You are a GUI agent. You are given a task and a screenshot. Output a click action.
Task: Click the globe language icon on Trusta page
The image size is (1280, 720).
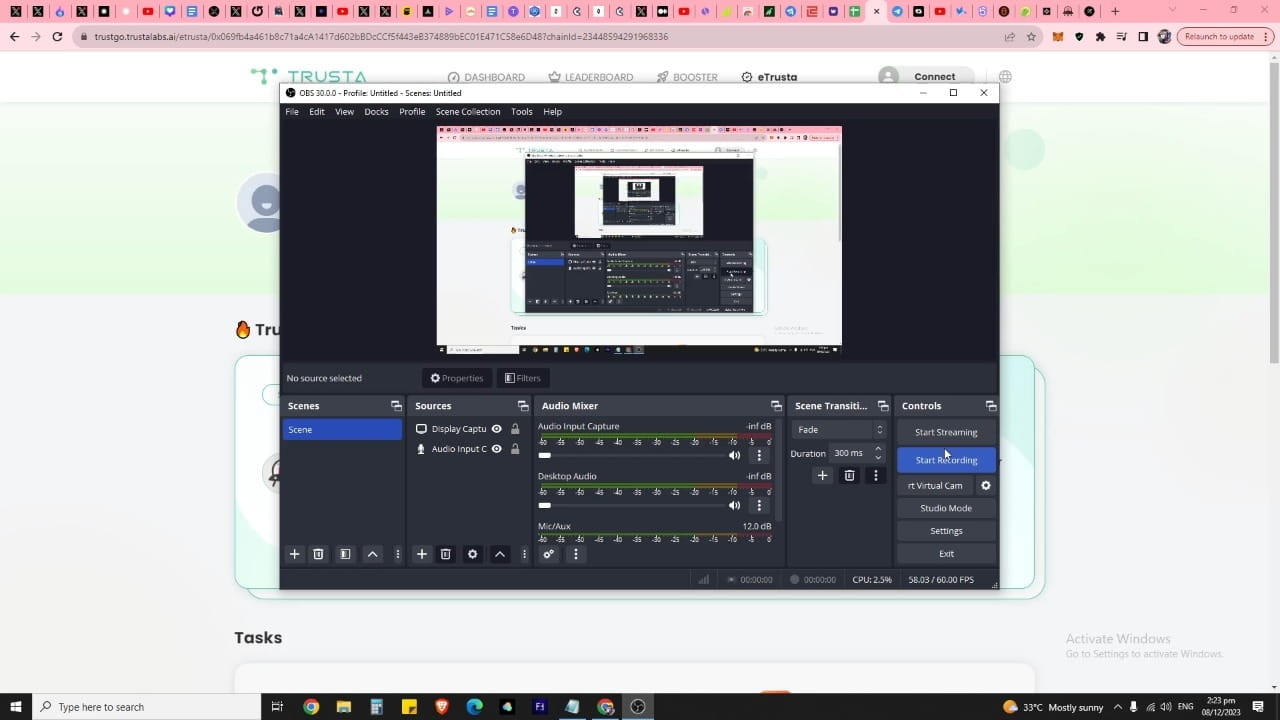[x=1005, y=77]
